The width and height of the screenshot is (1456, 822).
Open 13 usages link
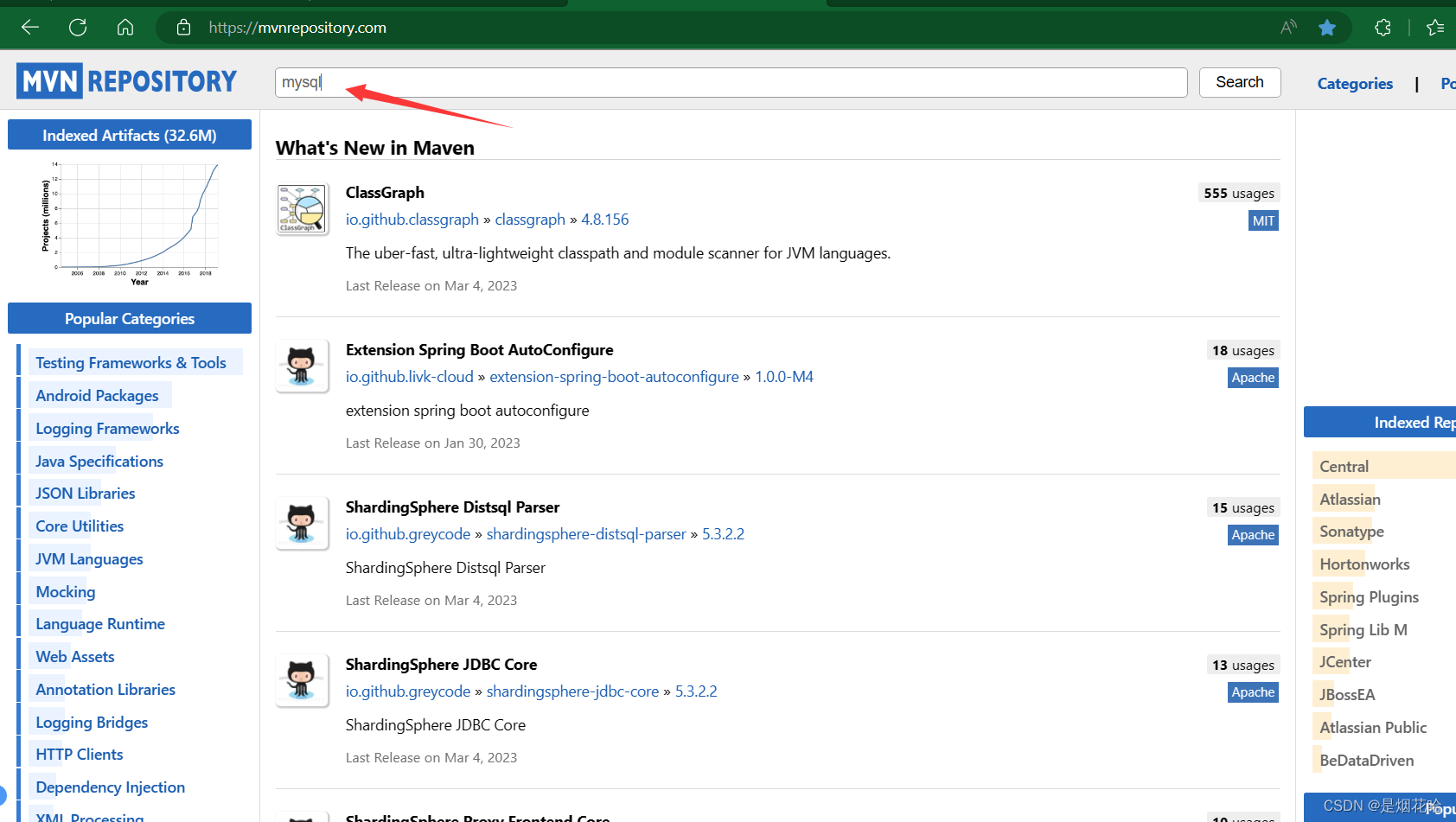click(x=1243, y=665)
